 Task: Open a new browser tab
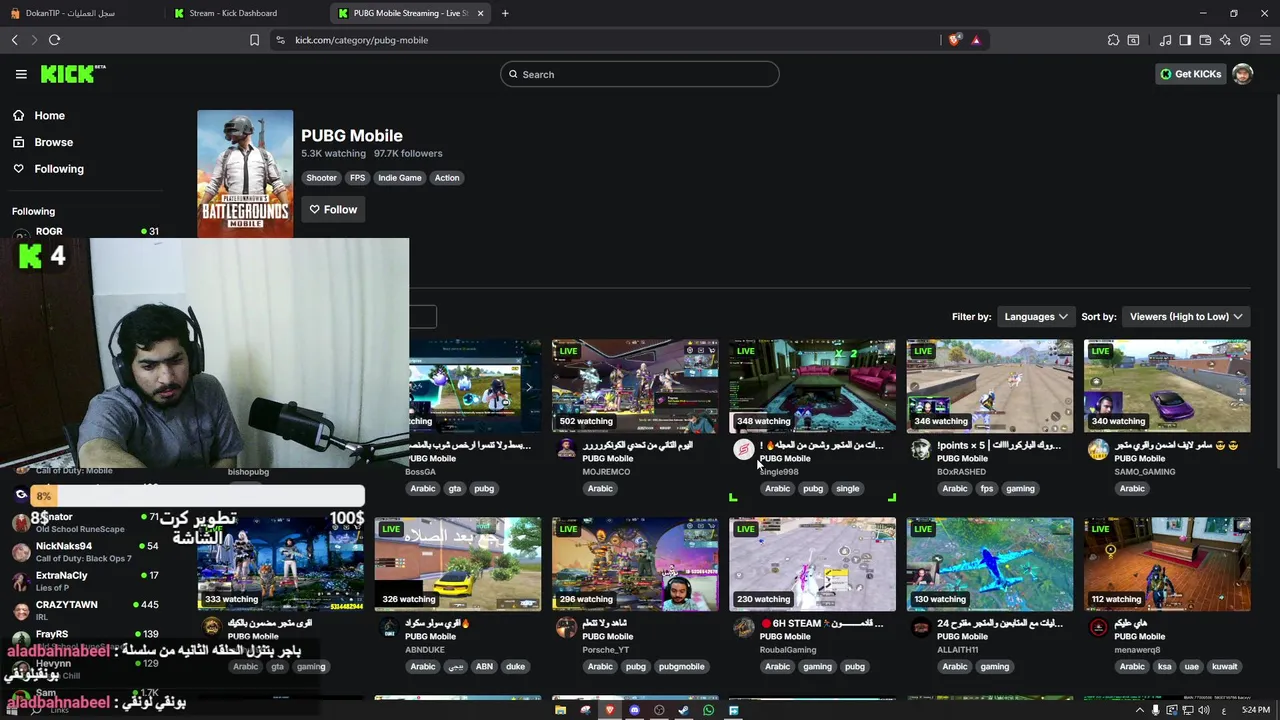coord(505,13)
